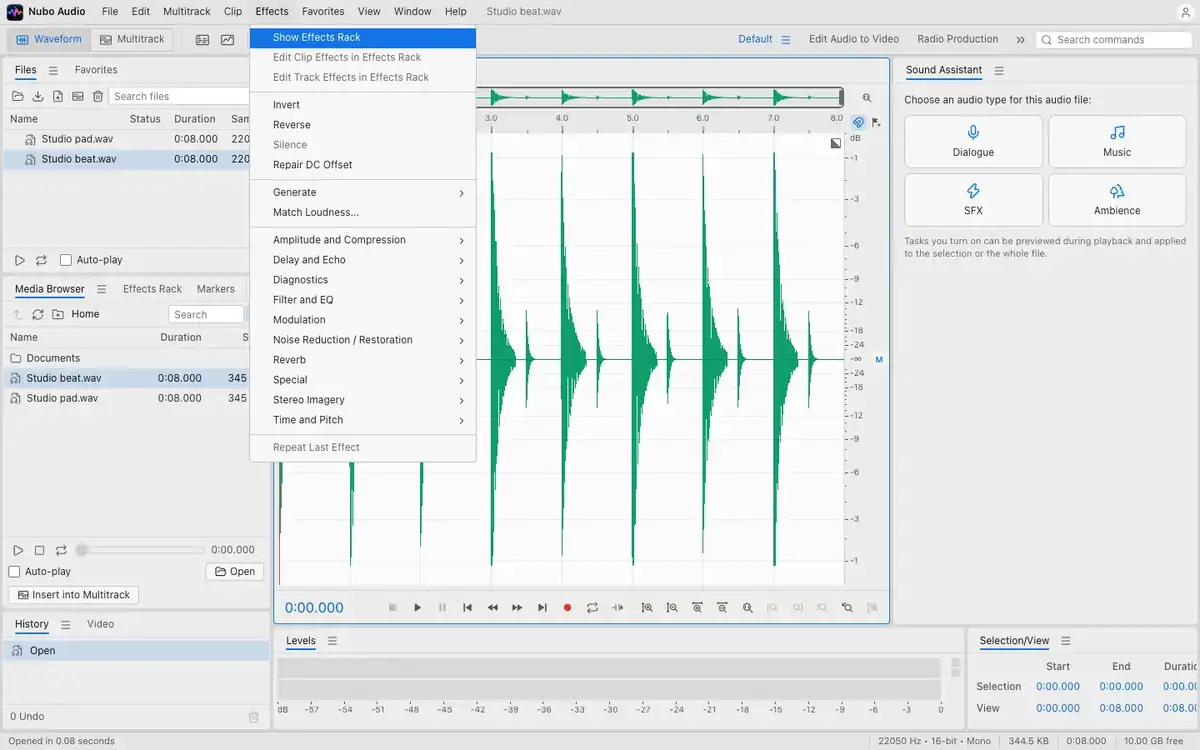Select Dialogue audio type
Viewport: 1200px width, 750px height.
[x=973, y=141]
